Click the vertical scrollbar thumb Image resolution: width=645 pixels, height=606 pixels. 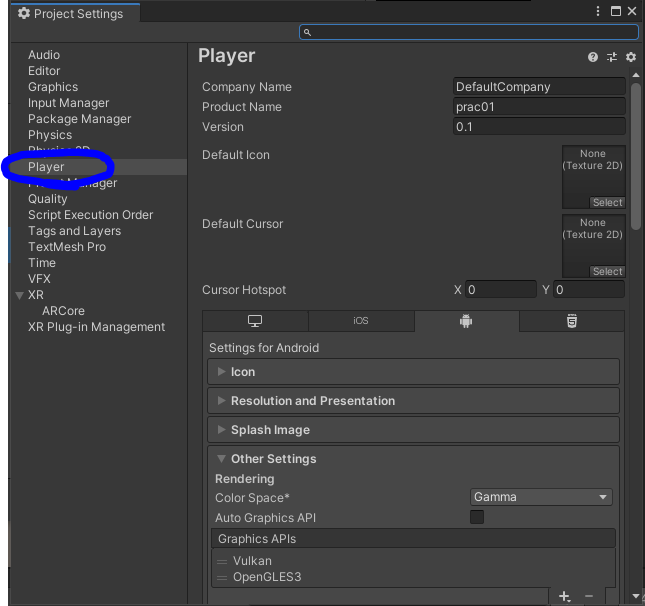click(636, 156)
